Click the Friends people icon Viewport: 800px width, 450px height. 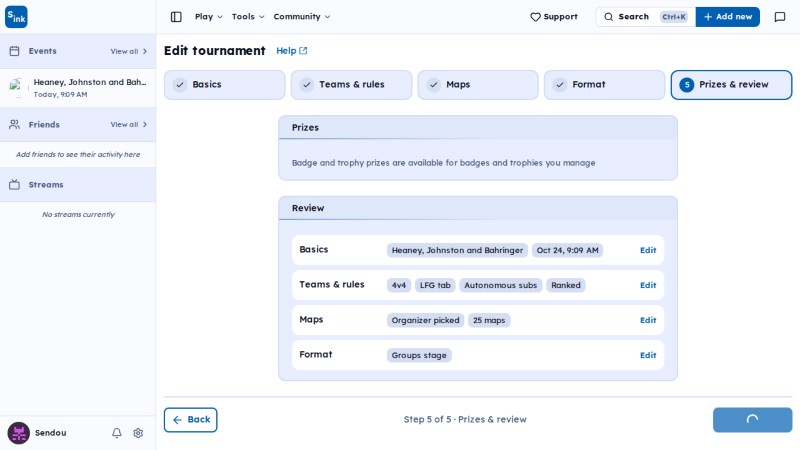pos(14,124)
